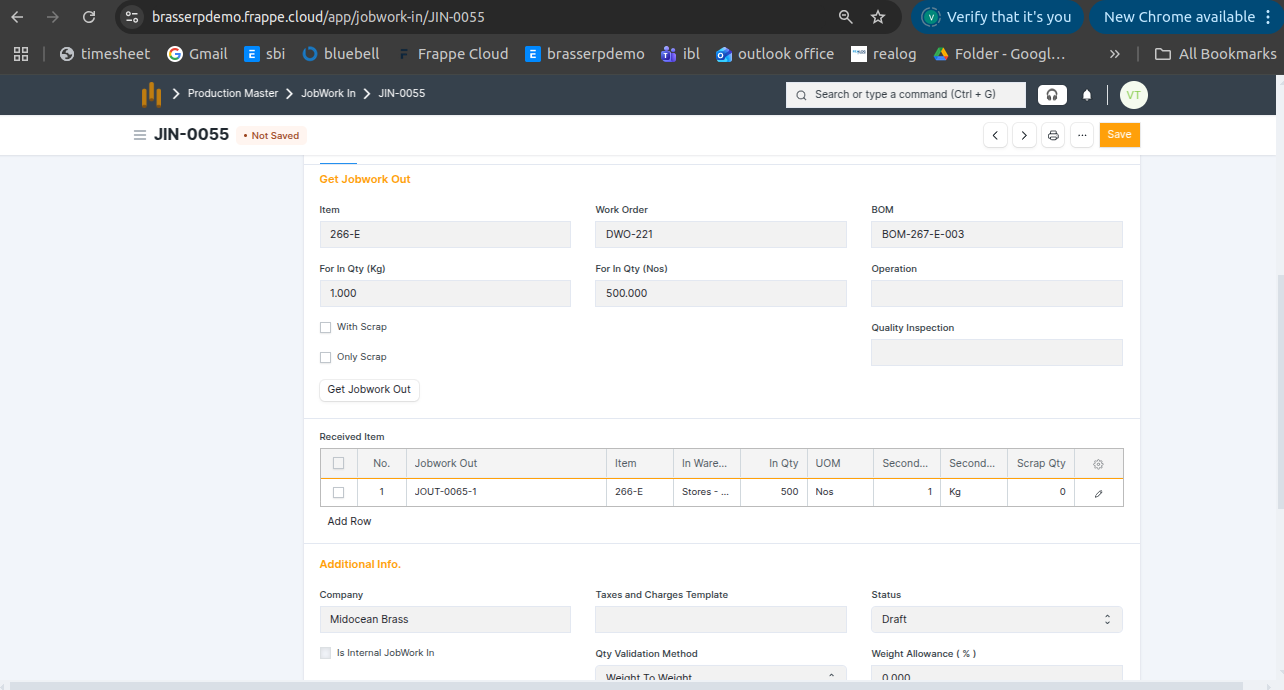Viewport: 1284px width, 690px height.
Task: Click the table settings gear icon
Action: tap(1098, 464)
